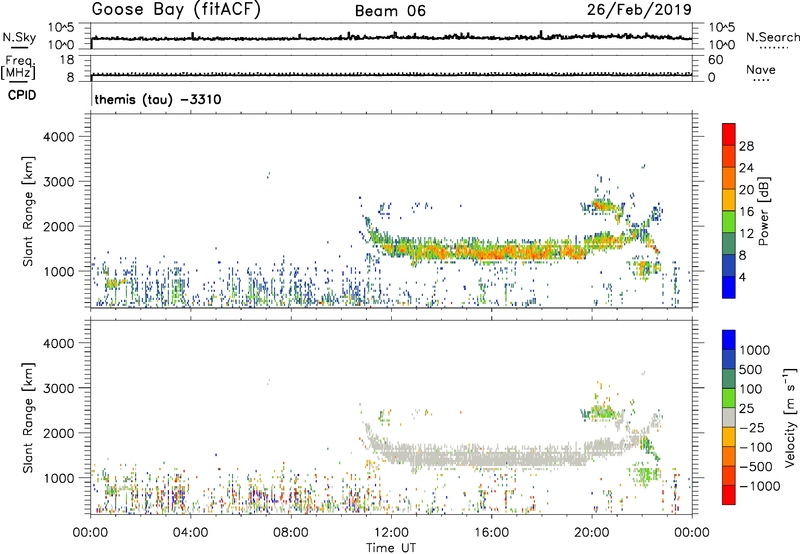Click the 'N.Sky' legend label
The image size is (800, 554).
tap(19, 37)
